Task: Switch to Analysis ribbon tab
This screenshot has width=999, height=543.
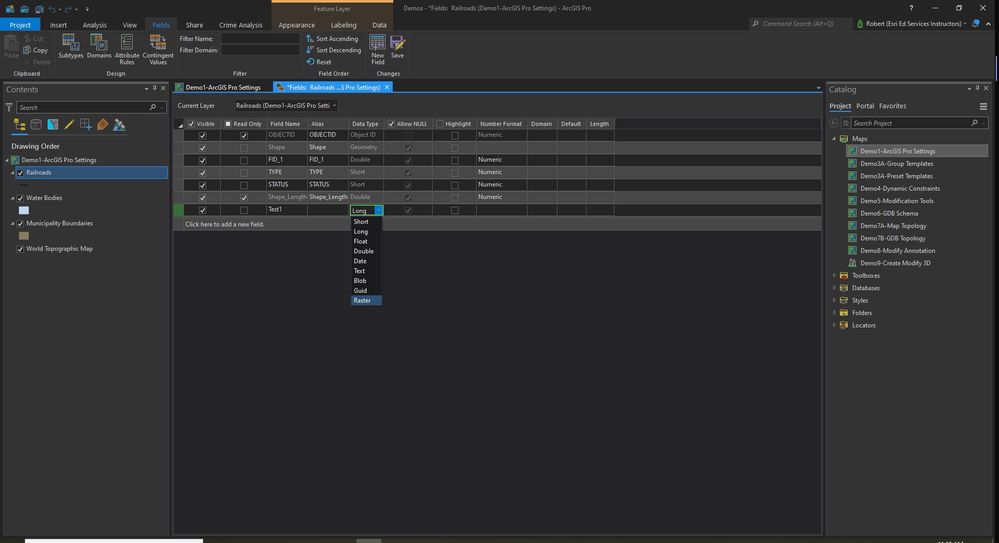Action: [94, 25]
